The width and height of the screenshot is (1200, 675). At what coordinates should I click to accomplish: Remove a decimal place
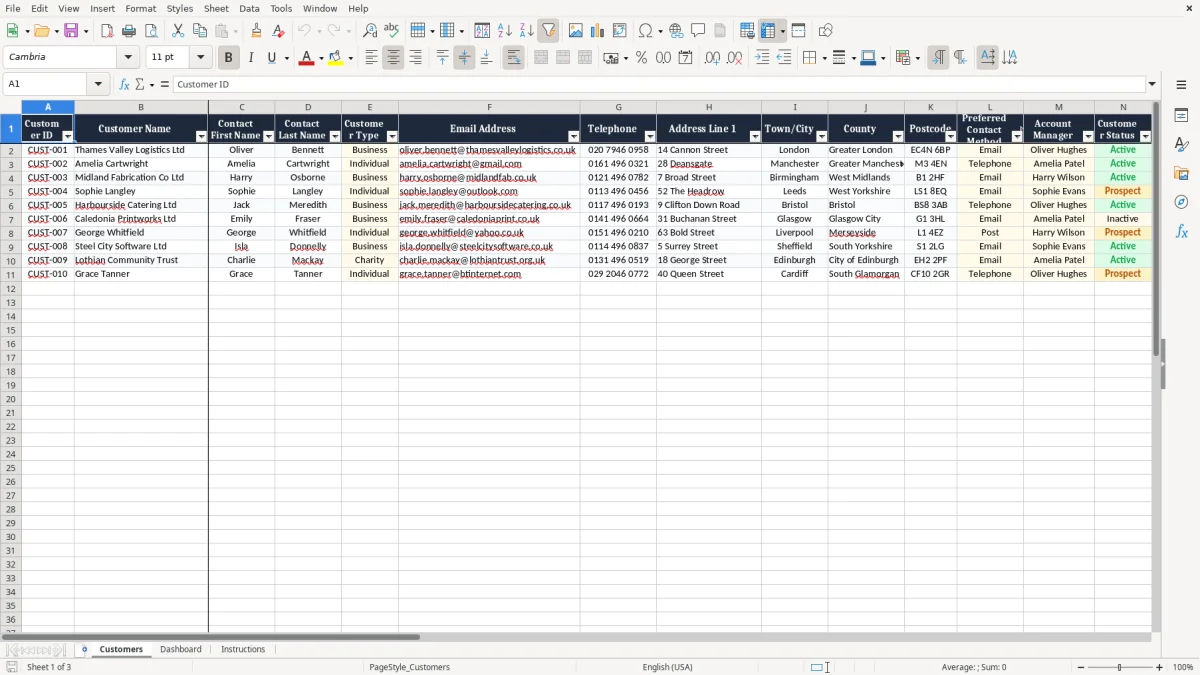pos(734,58)
